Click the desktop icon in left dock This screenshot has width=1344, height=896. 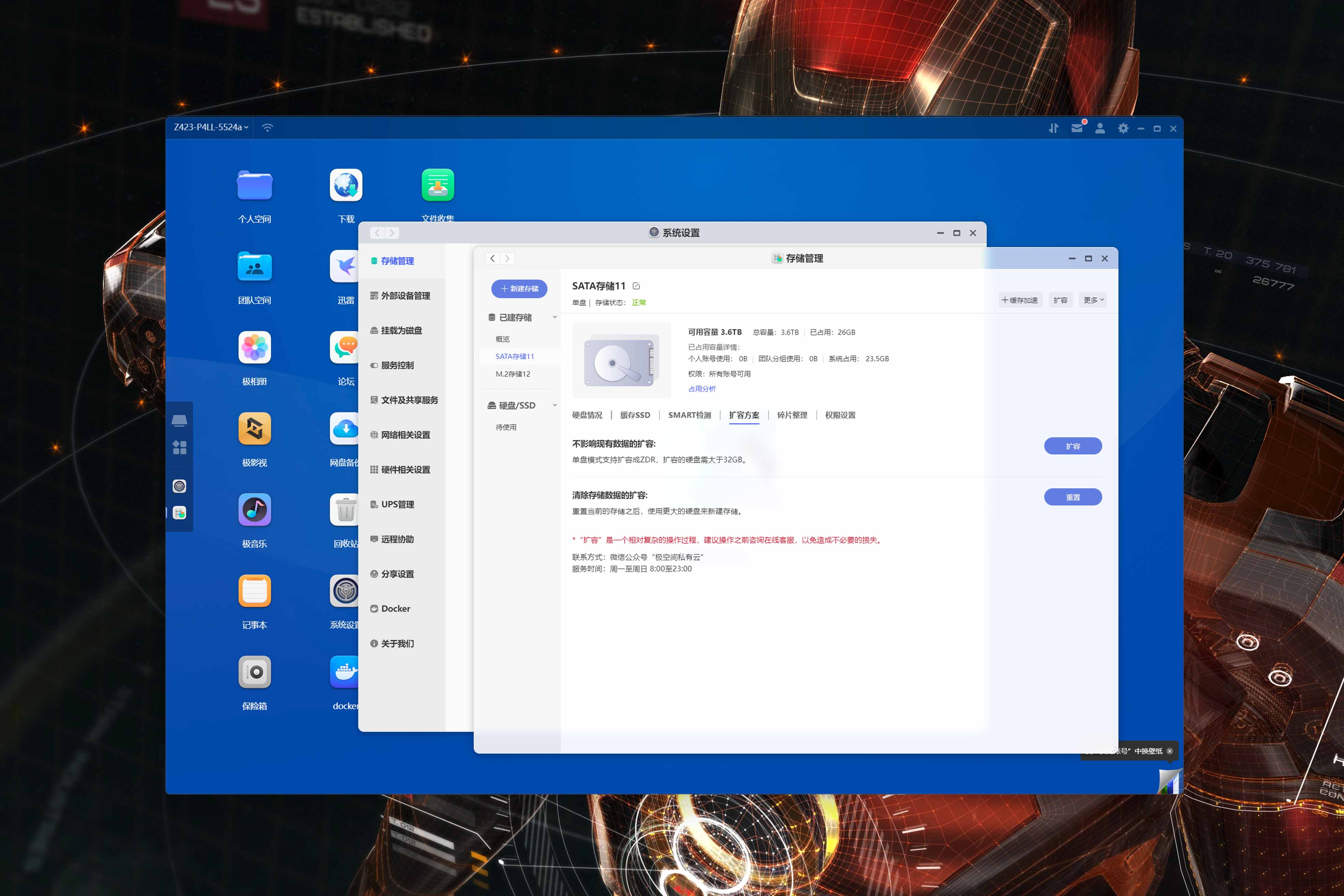click(179, 421)
